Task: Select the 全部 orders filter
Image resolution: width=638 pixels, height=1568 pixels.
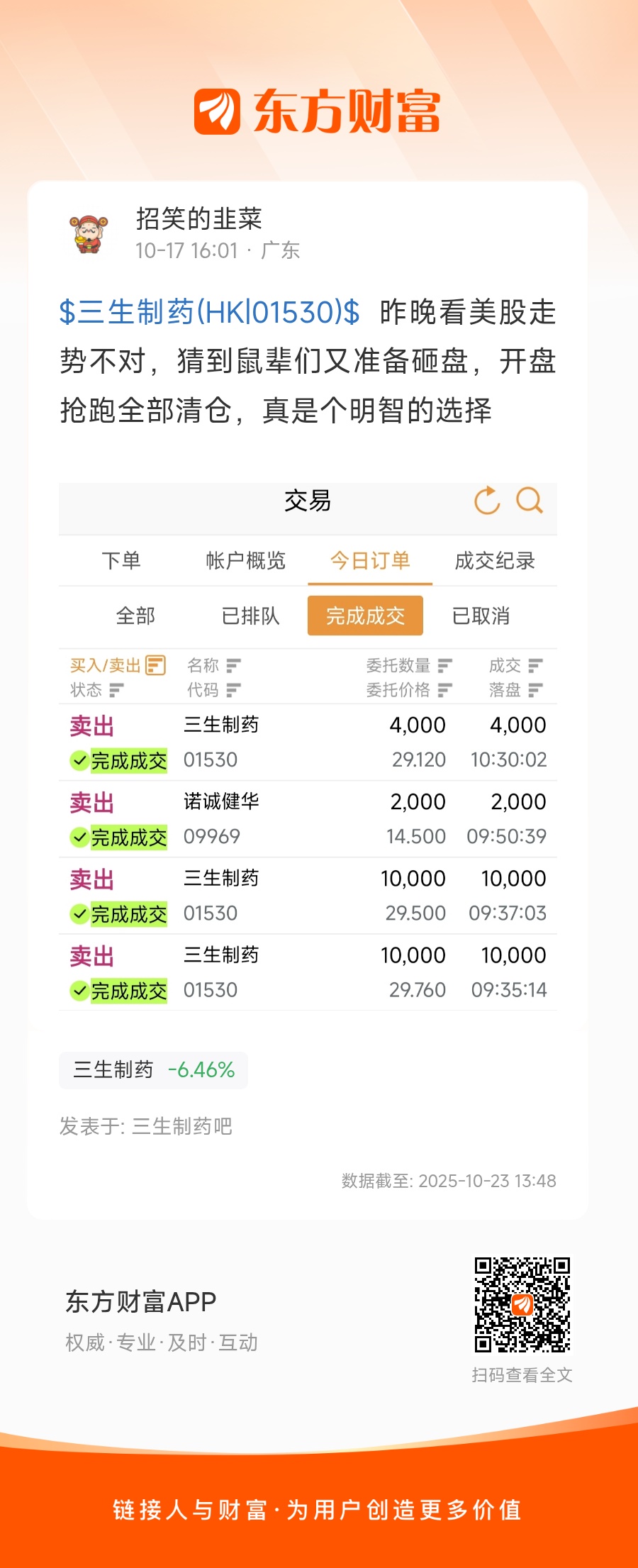Action: (135, 616)
